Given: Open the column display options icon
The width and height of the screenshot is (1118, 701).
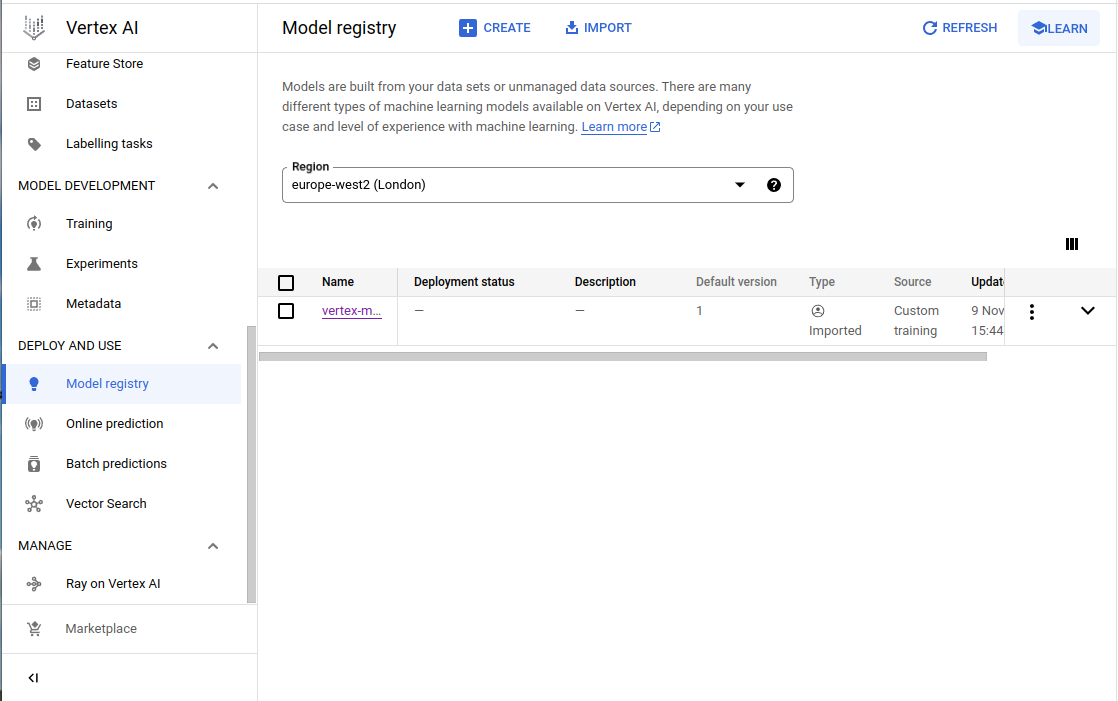Looking at the screenshot, I should coord(1072,244).
